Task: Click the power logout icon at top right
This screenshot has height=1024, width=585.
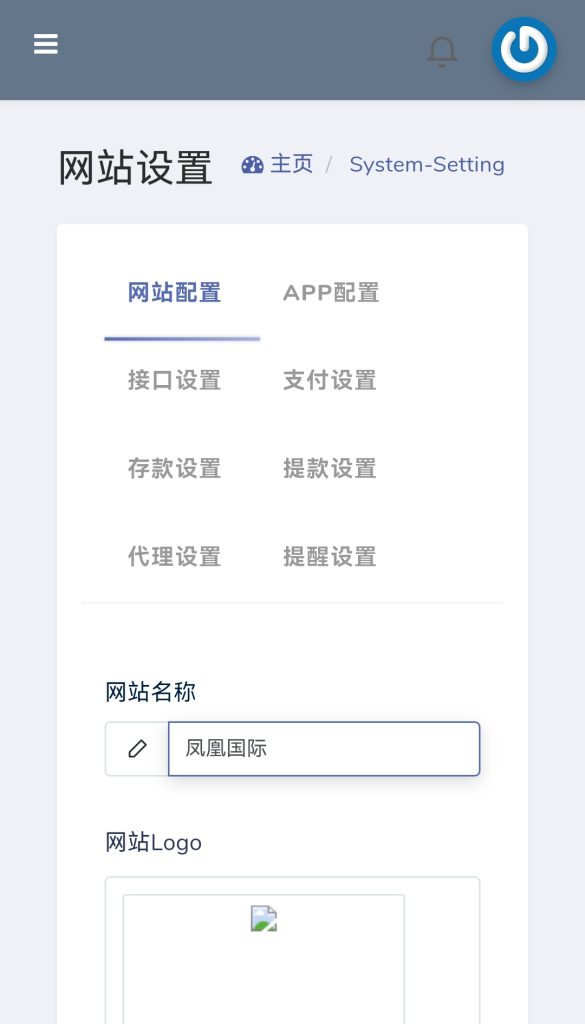Action: pyautogui.click(x=524, y=49)
